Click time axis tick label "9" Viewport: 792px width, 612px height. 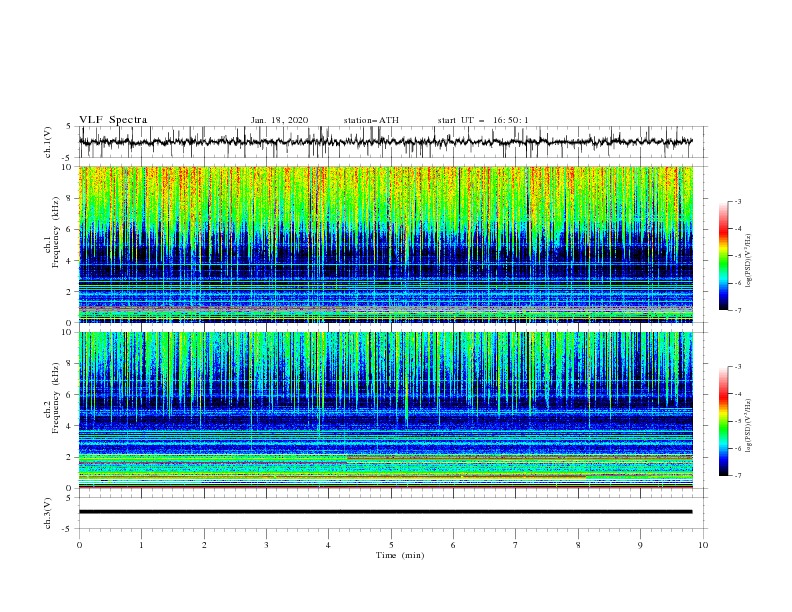[x=640, y=545]
